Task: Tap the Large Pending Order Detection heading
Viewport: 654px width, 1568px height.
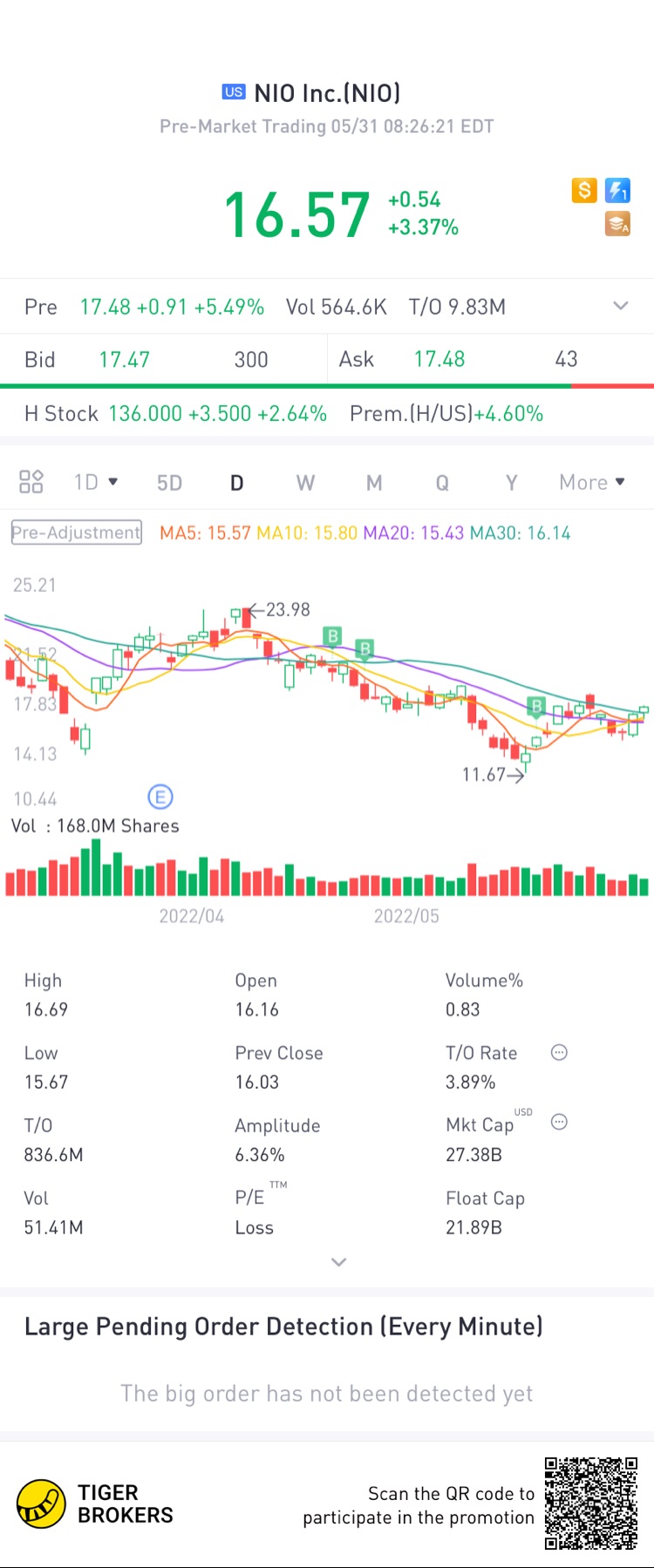Action: 283,1326
